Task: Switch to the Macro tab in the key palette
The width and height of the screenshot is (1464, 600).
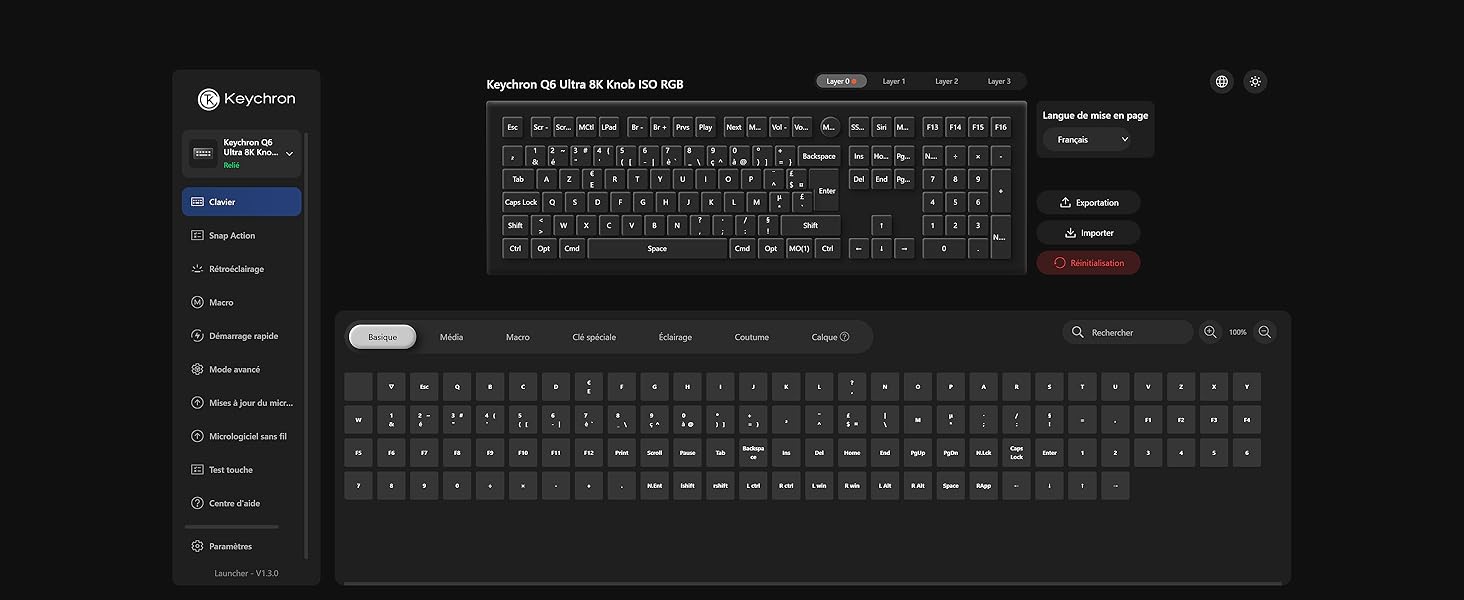Action: [518, 337]
